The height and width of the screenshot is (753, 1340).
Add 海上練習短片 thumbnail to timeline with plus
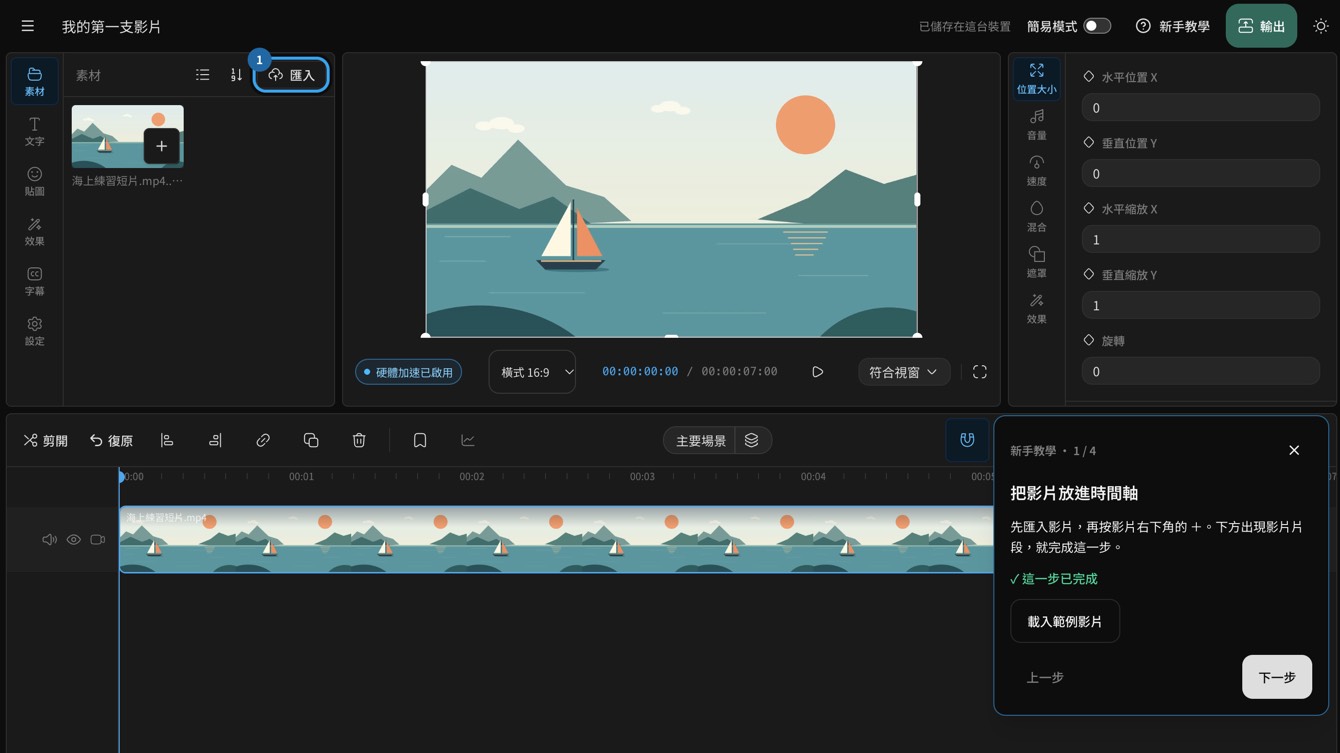(x=162, y=146)
